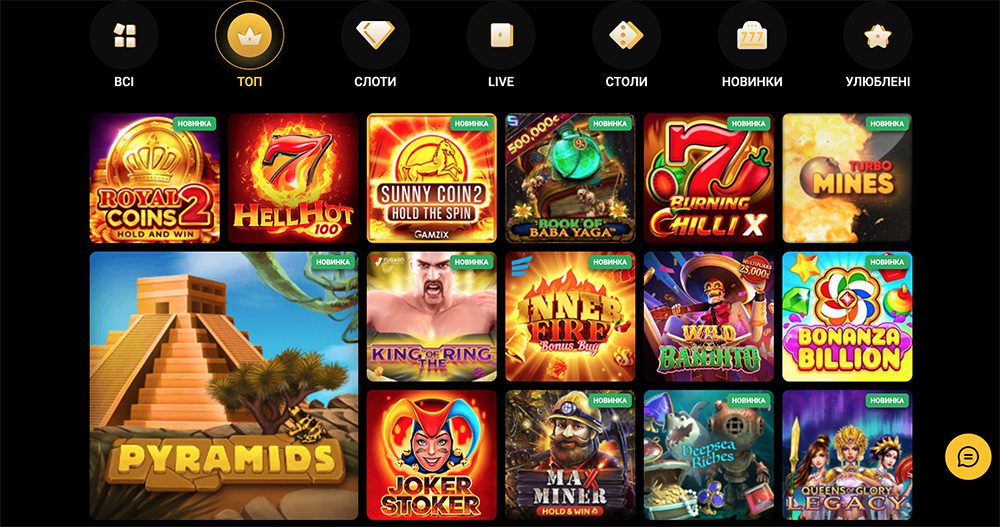The height and width of the screenshot is (527, 1000).
Task: Open the ВСІ all games category icon
Action: pos(124,36)
